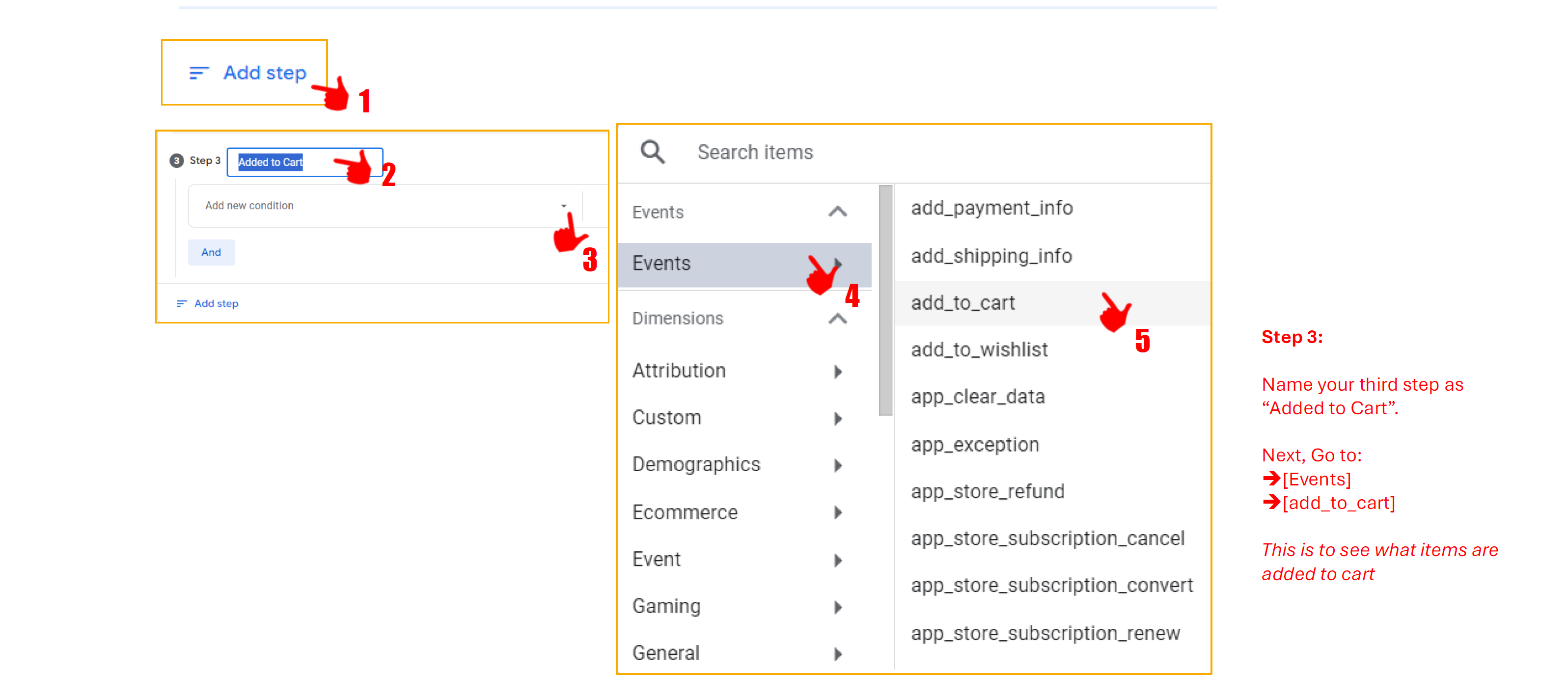This screenshot has width=1568, height=697.
Task: Click the search magnifier icon
Action: [x=652, y=152]
